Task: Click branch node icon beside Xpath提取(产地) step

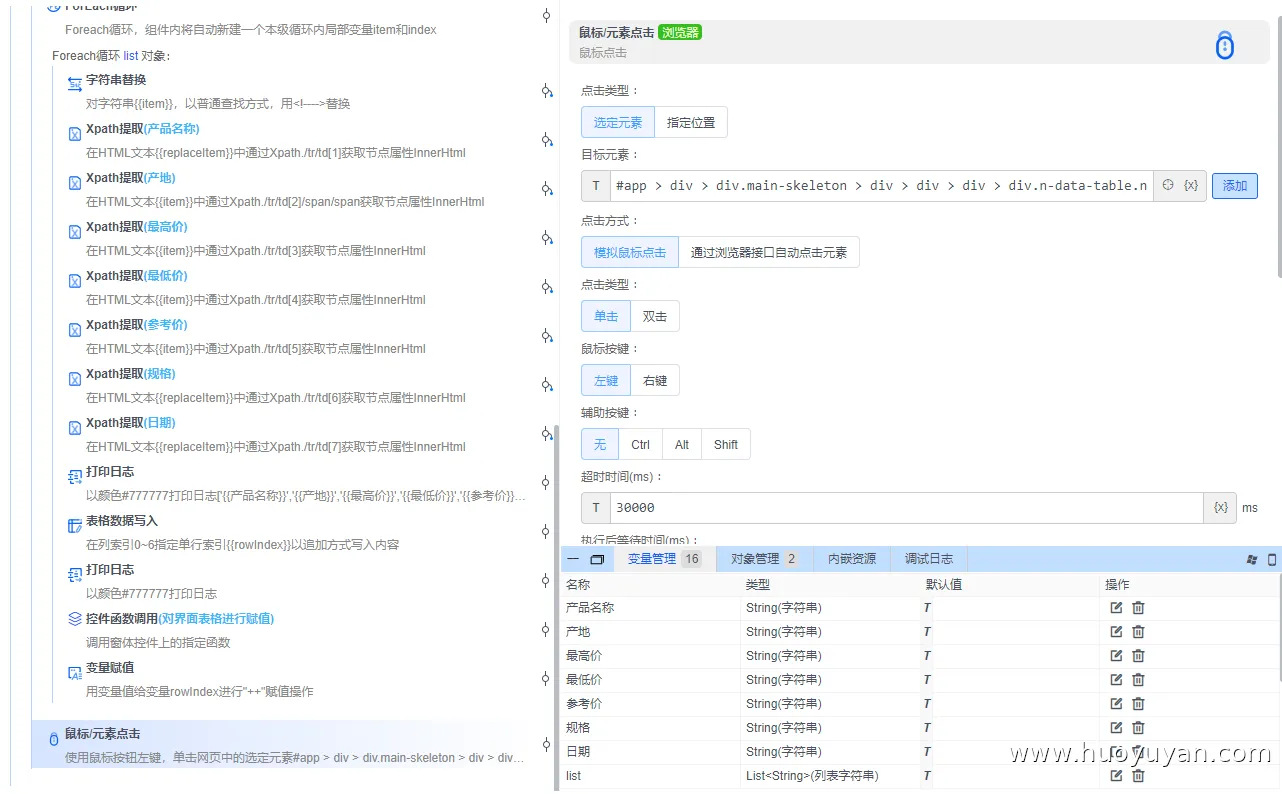Action: (547, 189)
